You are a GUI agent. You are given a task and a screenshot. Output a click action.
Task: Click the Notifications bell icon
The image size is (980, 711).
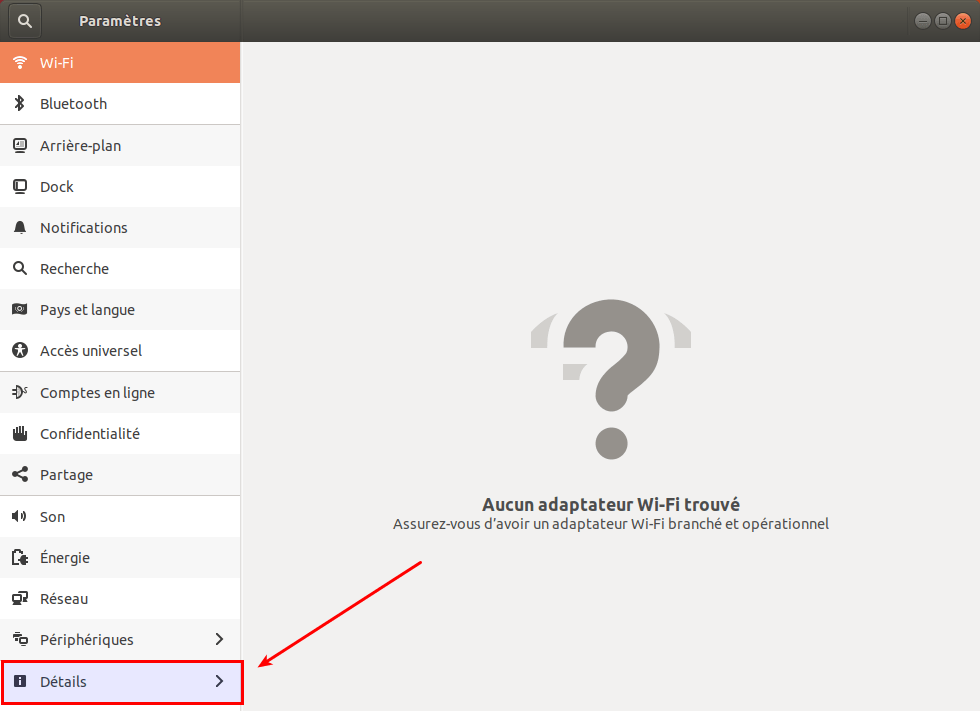pyautogui.click(x=19, y=228)
